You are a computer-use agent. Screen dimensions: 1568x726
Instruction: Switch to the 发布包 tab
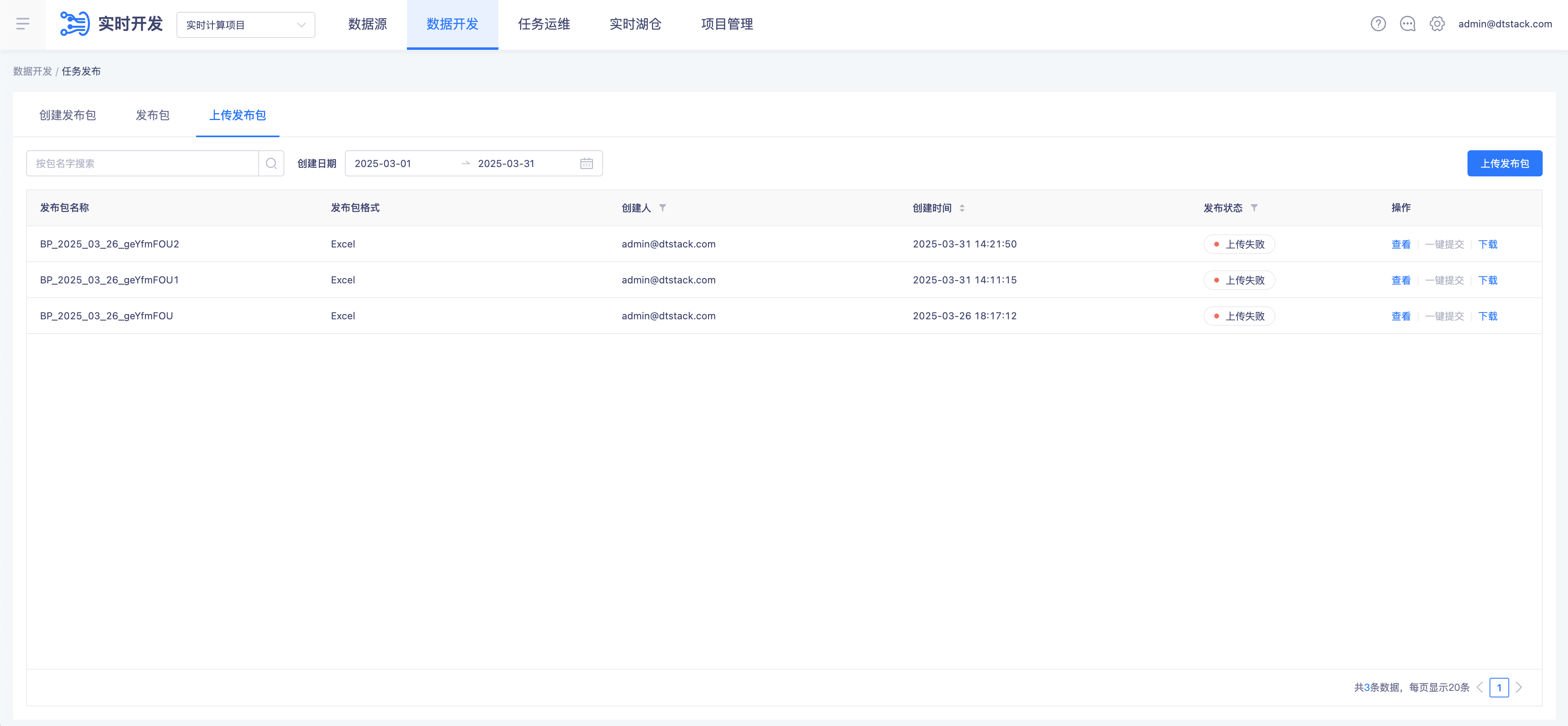[x=152, y=115]
